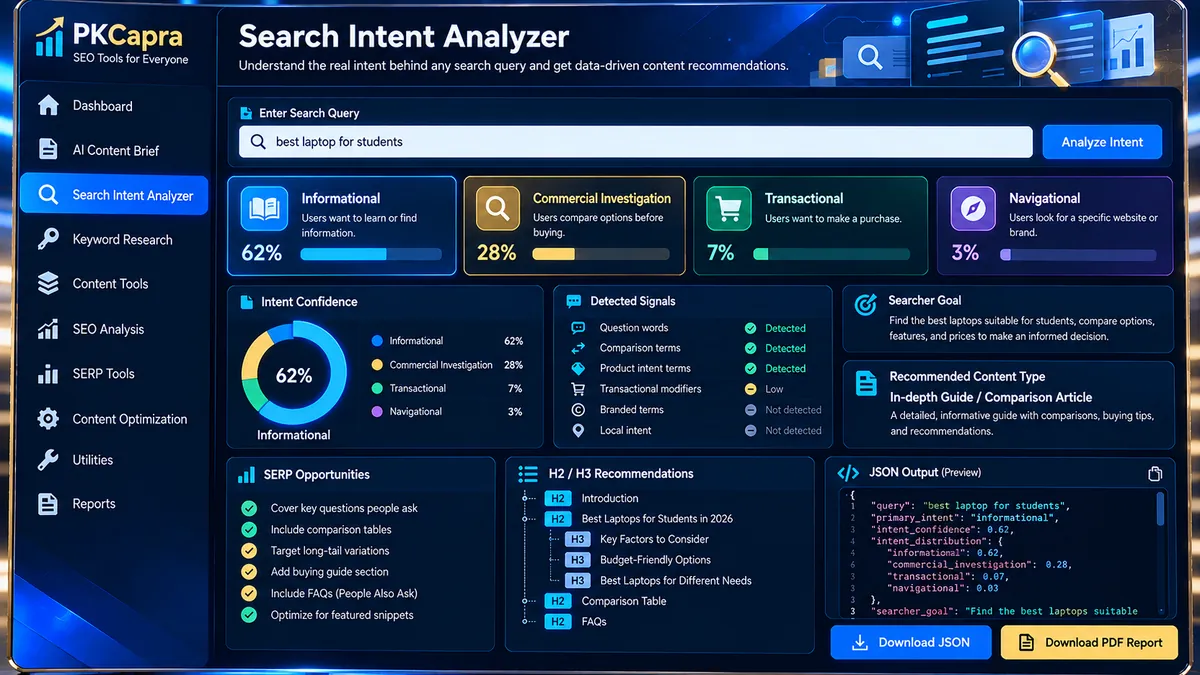Click the search query input field
The height and width of the screenshot is (675, 1200).
(636, 142)
